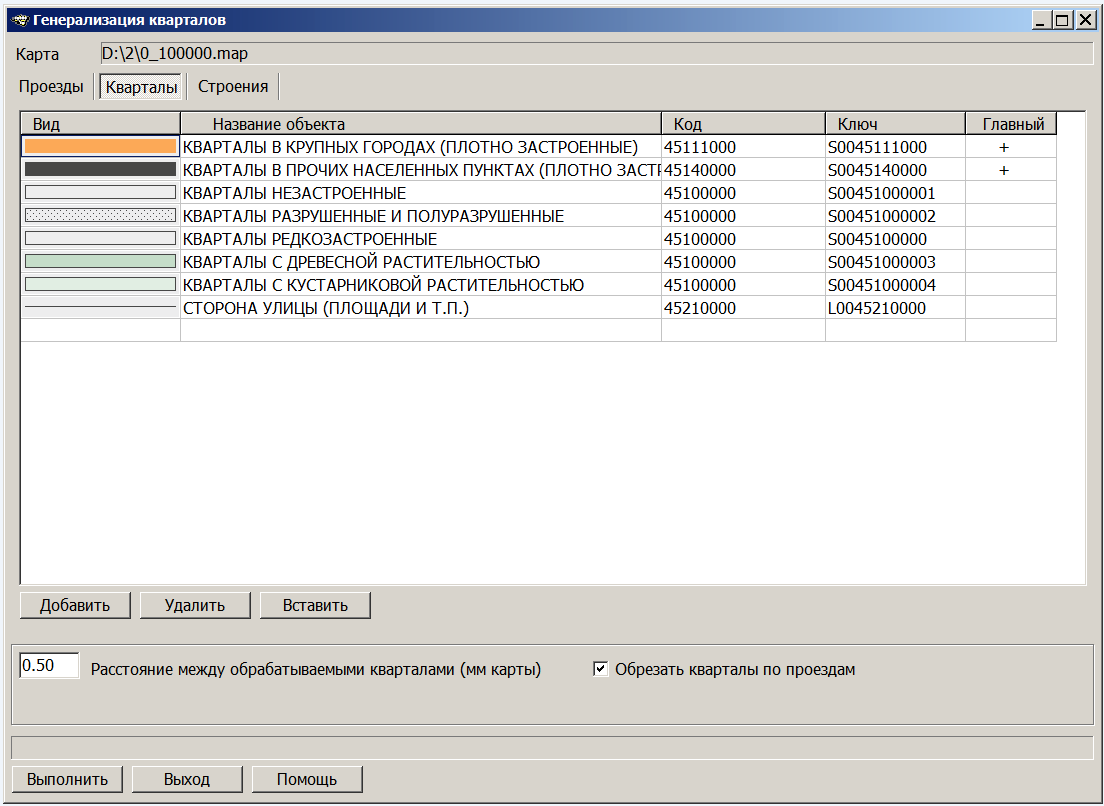This screenshot has height=806, width=1104.
Task: Toggle the Главный plus for code 45140000
Action: tap(1004, 170)
